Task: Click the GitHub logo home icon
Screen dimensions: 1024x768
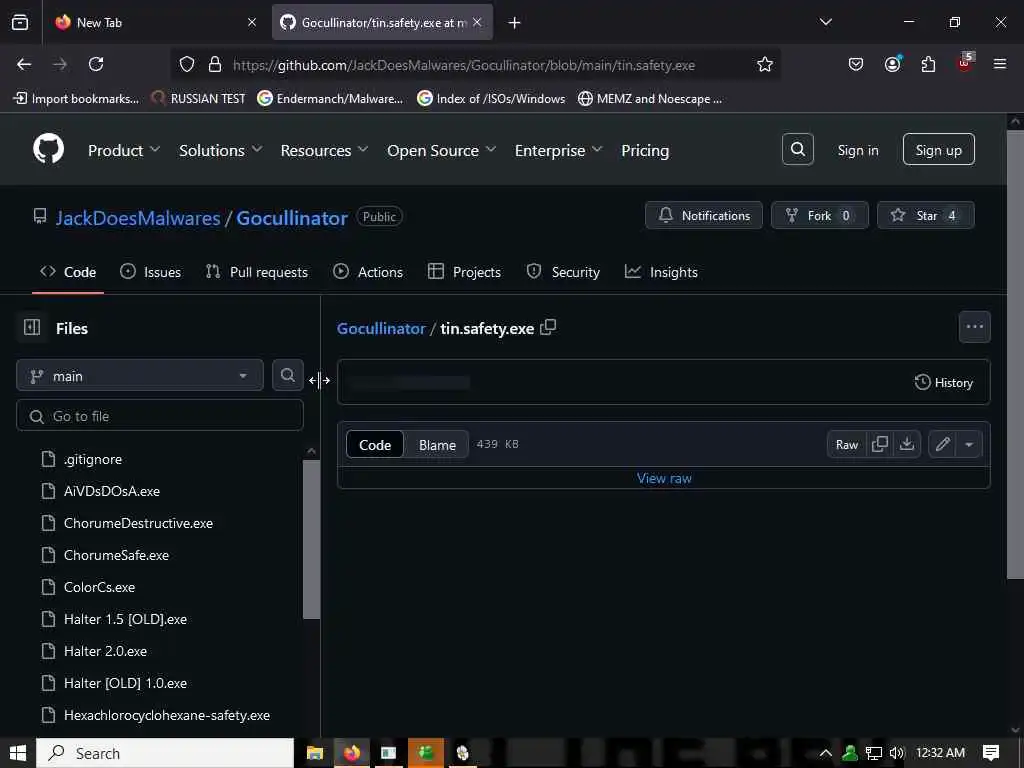Action: pos(48,150)
